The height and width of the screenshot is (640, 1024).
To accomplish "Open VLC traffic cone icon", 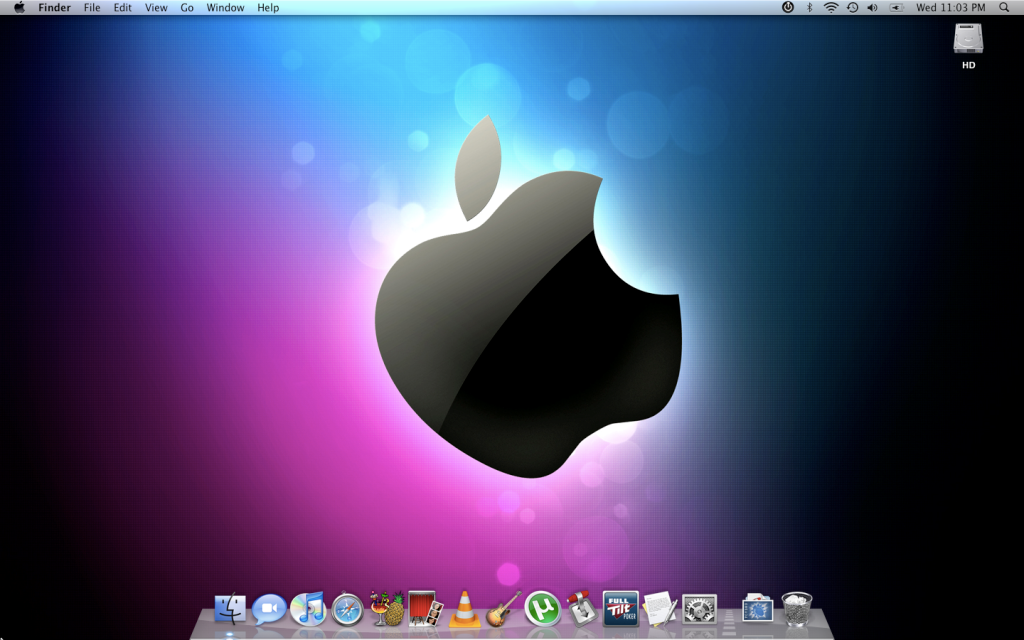I will [x=464, y=609].
